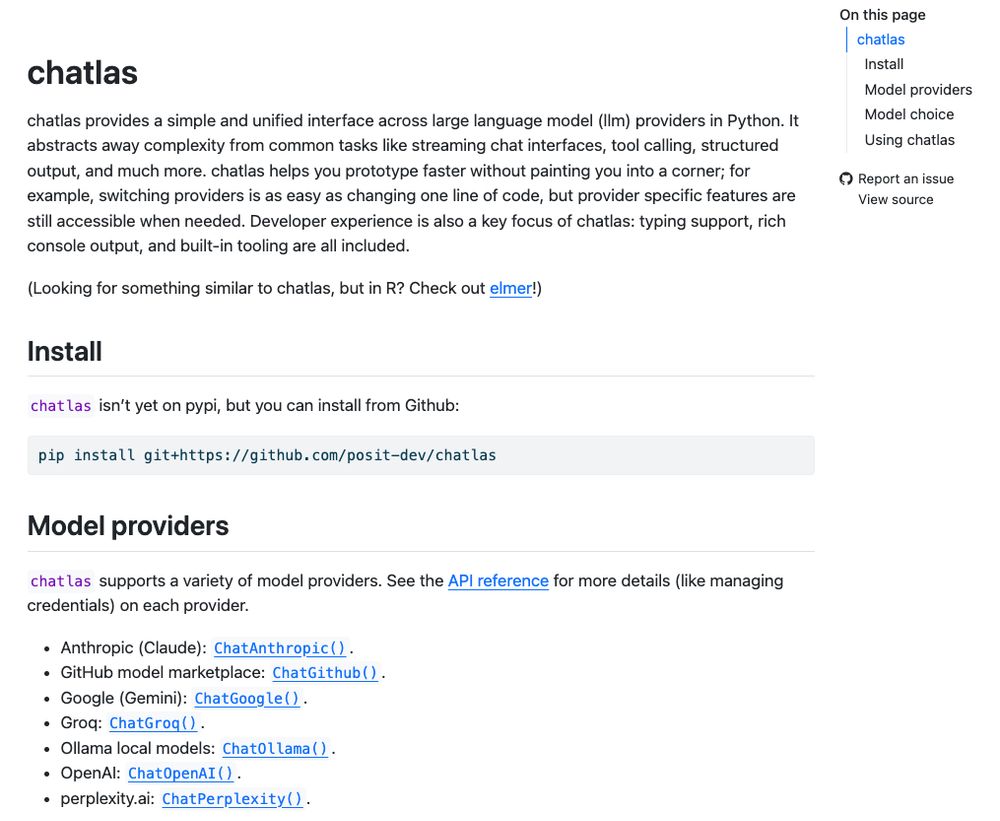Visit the ChatGithub() documentation link
This screenshot has width=1000, height=821.
(x=325, y=673)
